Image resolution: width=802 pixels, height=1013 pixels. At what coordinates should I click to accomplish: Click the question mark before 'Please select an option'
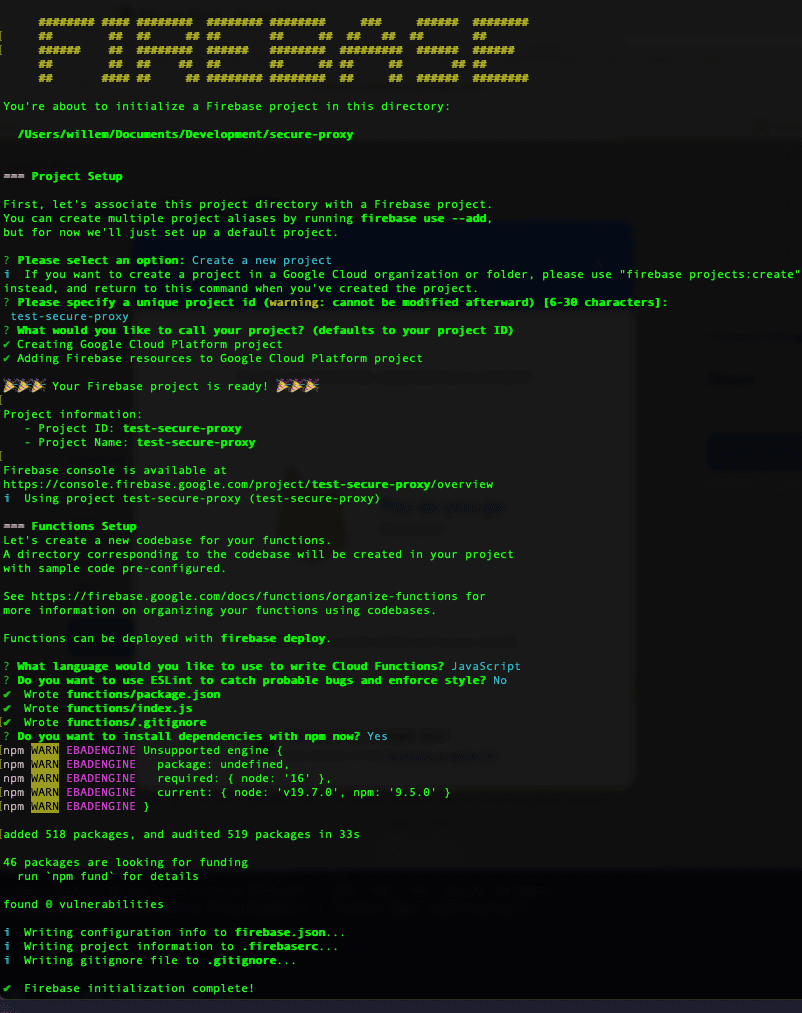pos(6,260)
